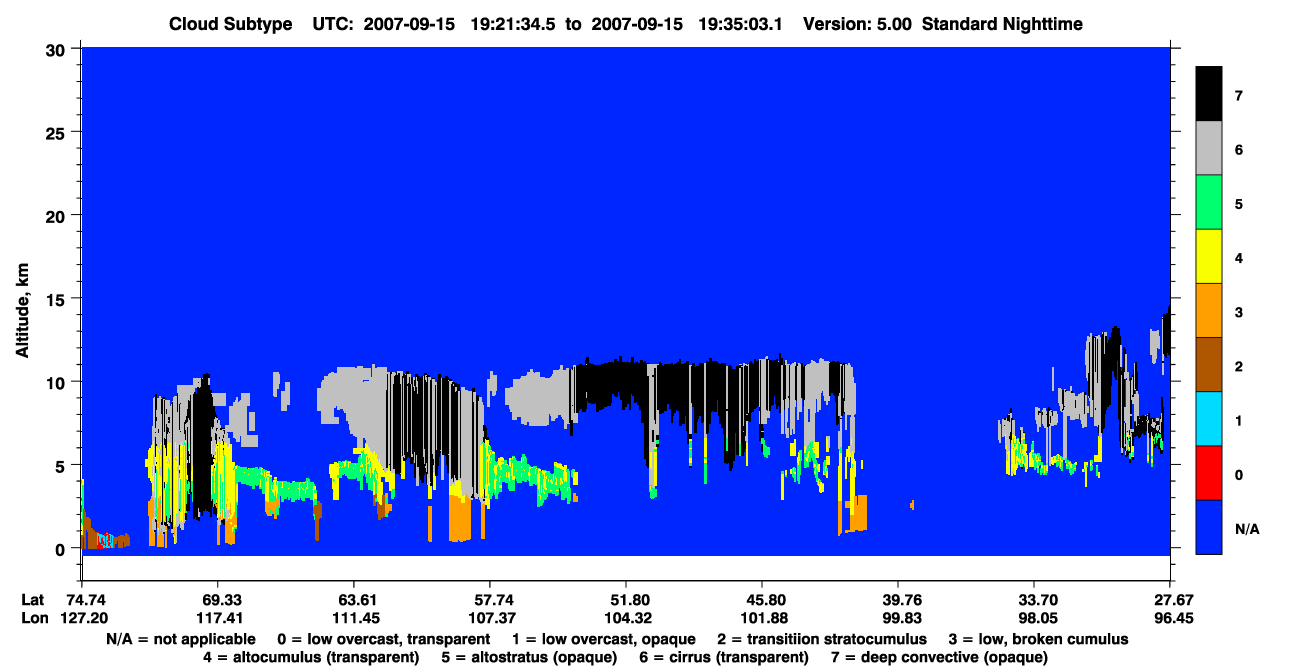Click the 'Lat' row label

[31, 601]
